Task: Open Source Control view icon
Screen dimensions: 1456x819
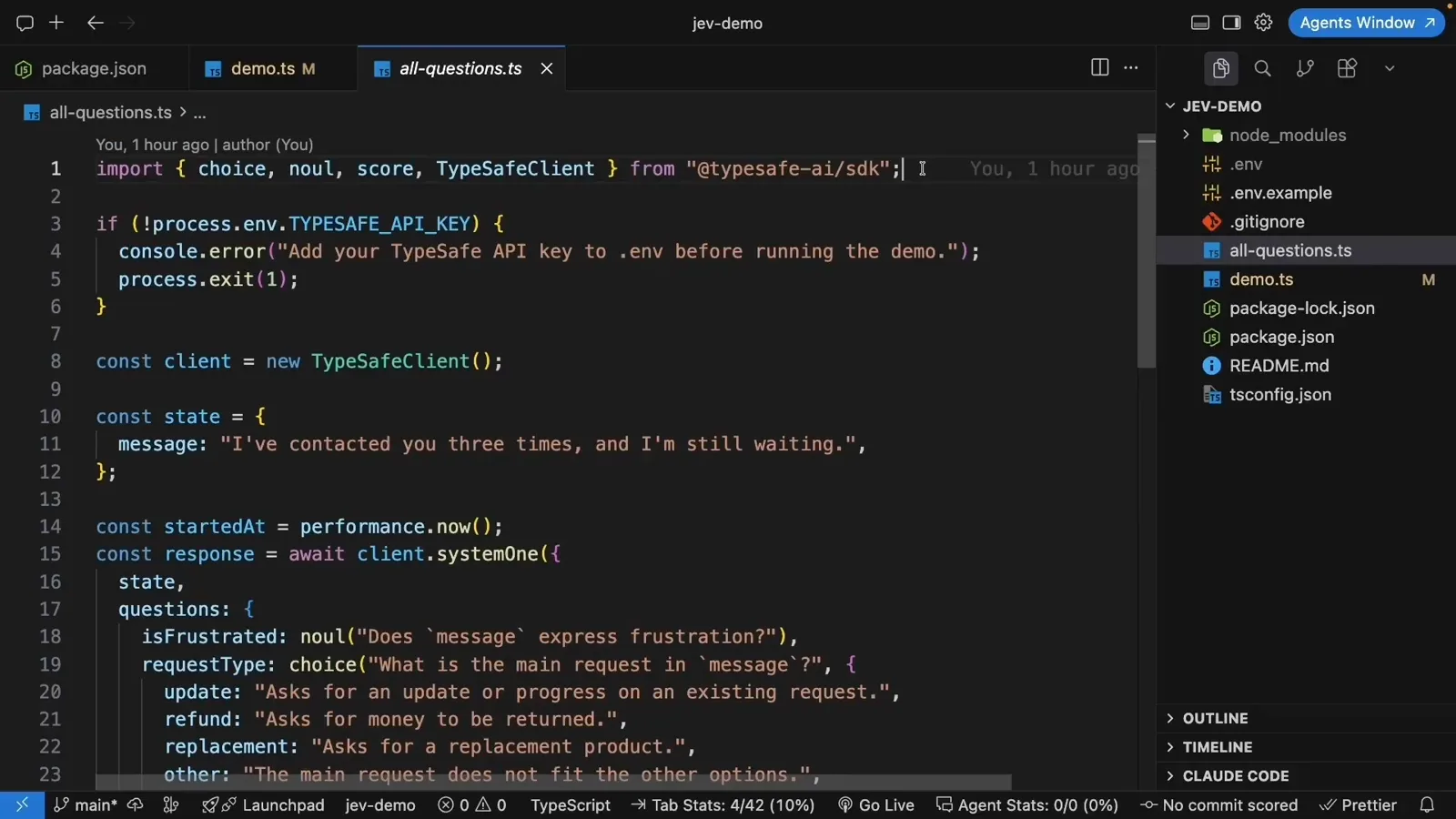Action: coord(1305,68)
